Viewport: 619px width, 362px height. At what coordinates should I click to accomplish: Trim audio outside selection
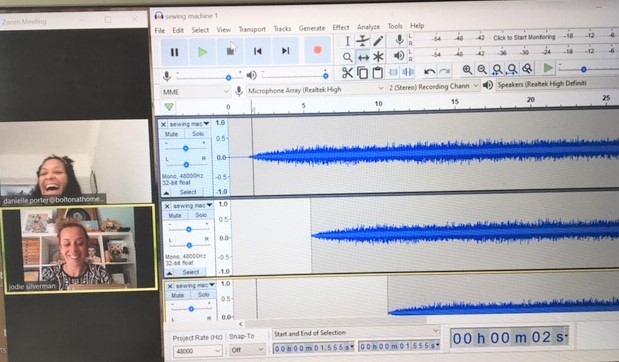(393, 72)
